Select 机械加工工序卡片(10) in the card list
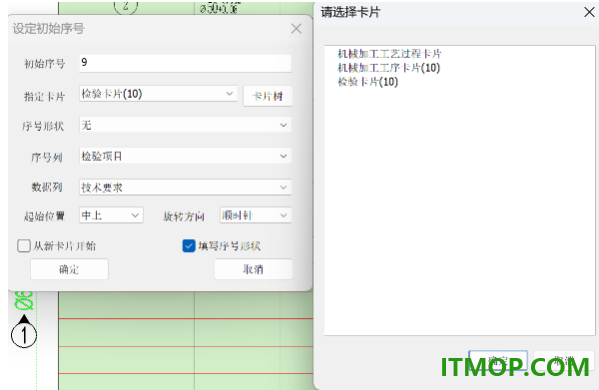The image size is (599, 390). coord(389,68)
